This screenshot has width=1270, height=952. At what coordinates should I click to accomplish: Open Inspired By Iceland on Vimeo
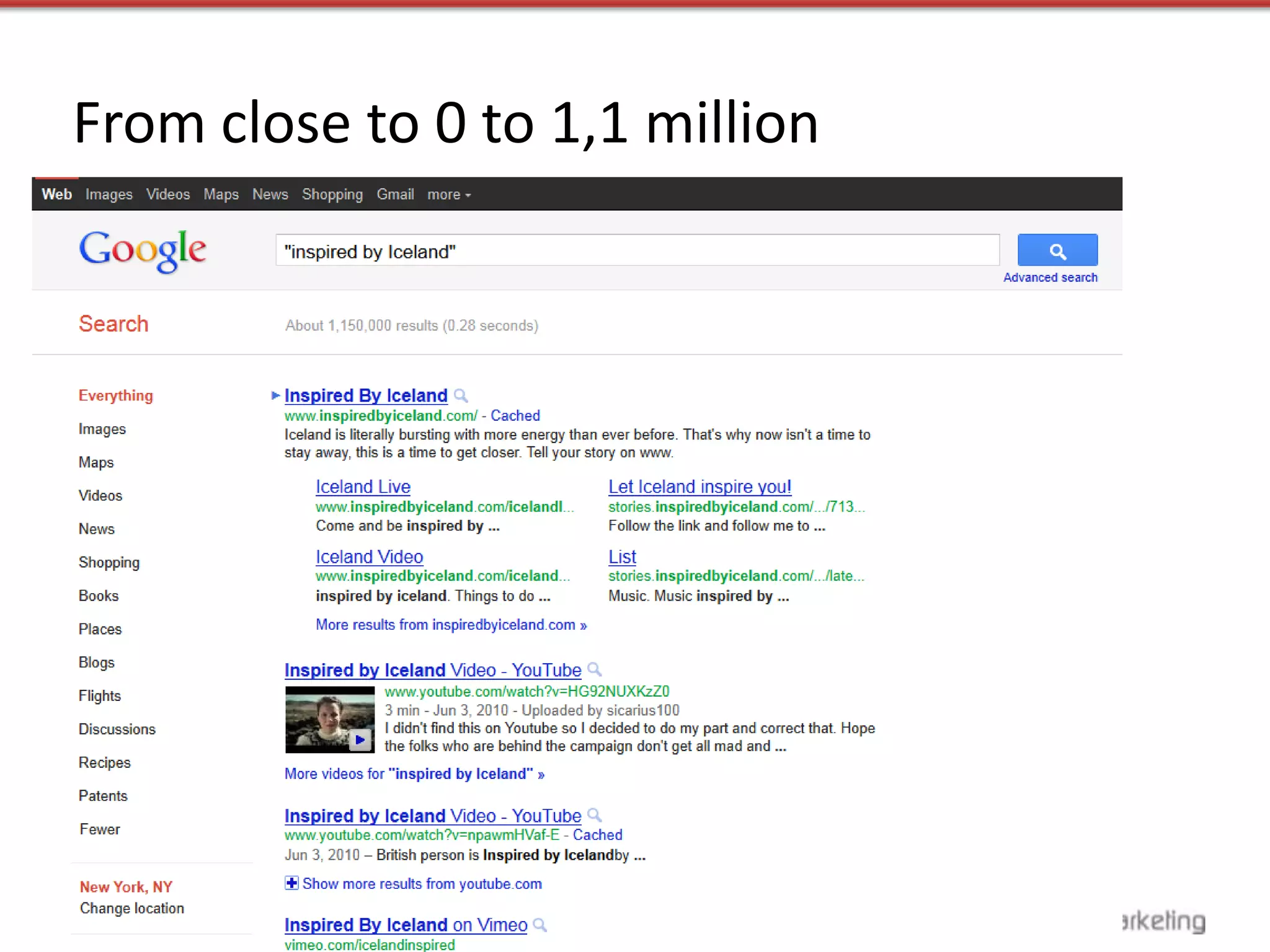tap(406, 925)
